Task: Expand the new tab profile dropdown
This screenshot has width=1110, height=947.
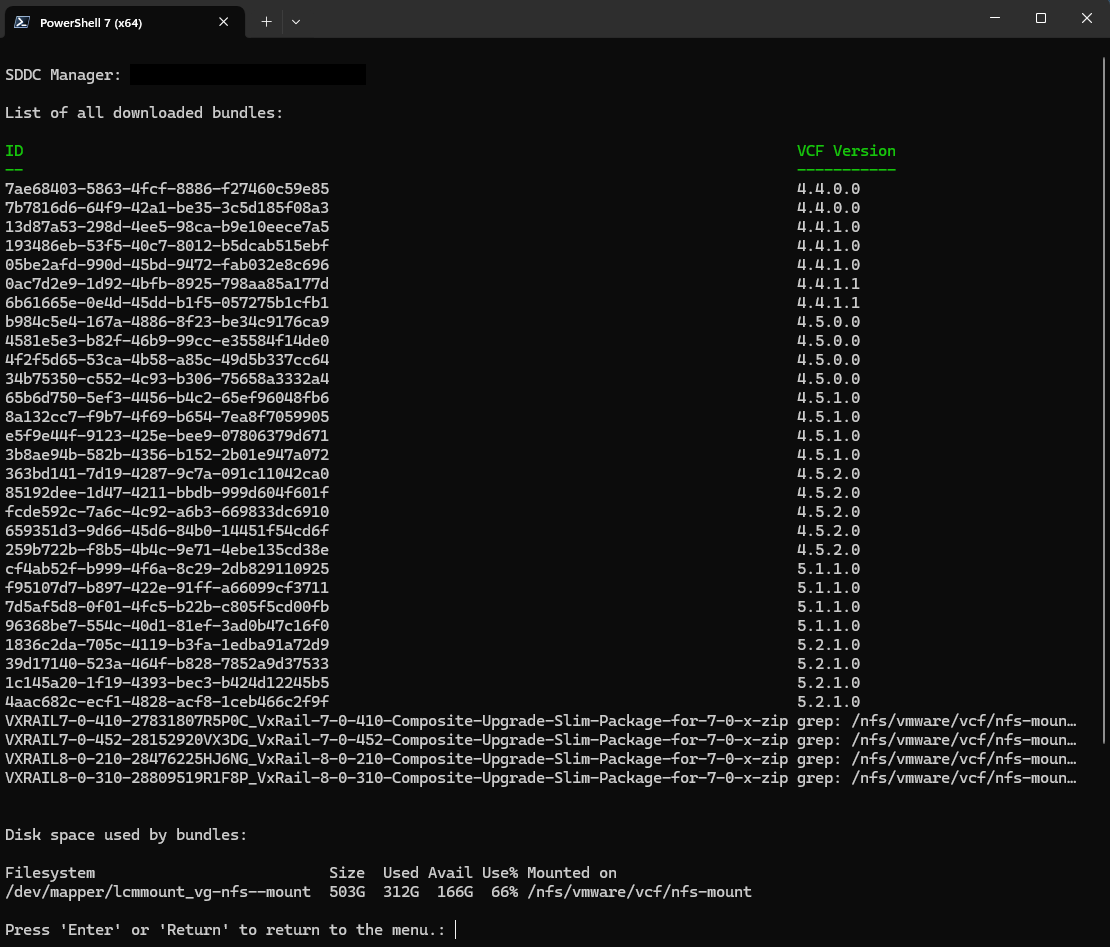Action: pos(296,22)
